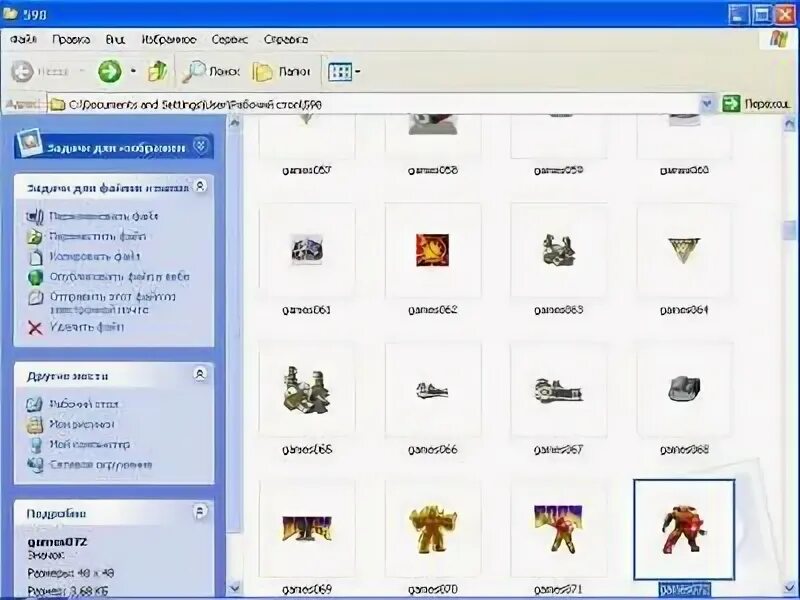Click the Back (Назад) navigation button
The height and width of the screenshot is (600, 800).
40,71
